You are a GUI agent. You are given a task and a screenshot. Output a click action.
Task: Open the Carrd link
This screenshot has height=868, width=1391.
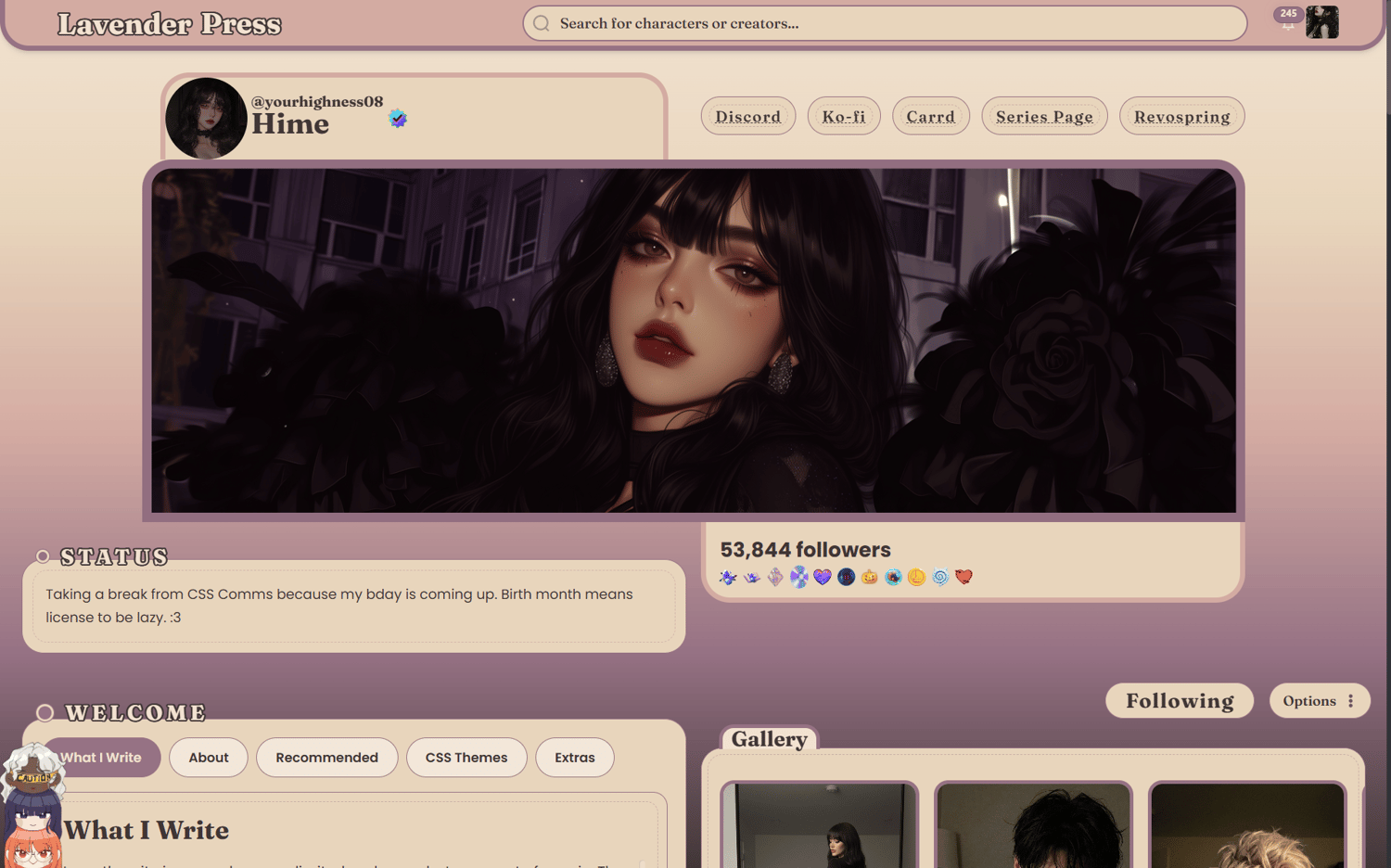931,116
